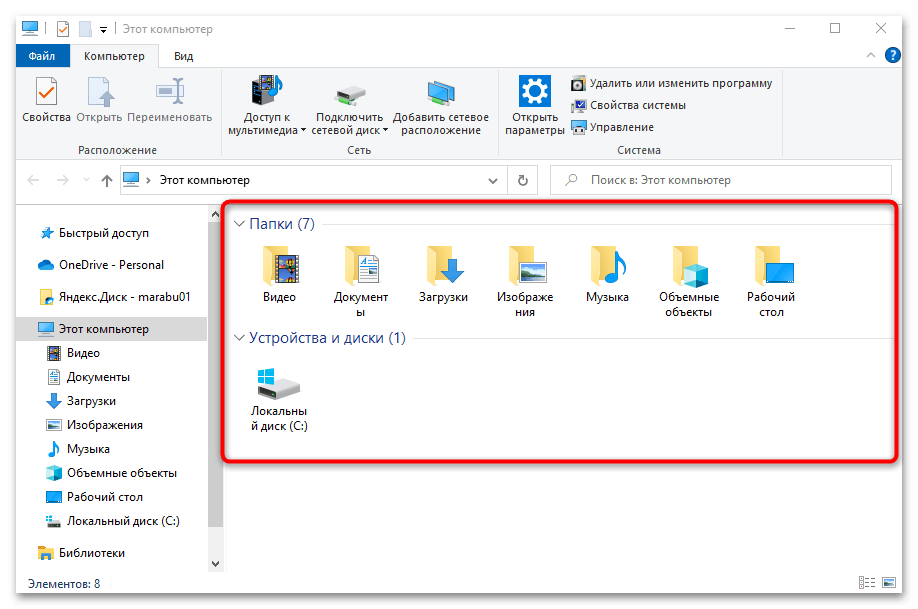Select Быстрый доступ in the sidebar
The image size is (918, 609).
94,233
